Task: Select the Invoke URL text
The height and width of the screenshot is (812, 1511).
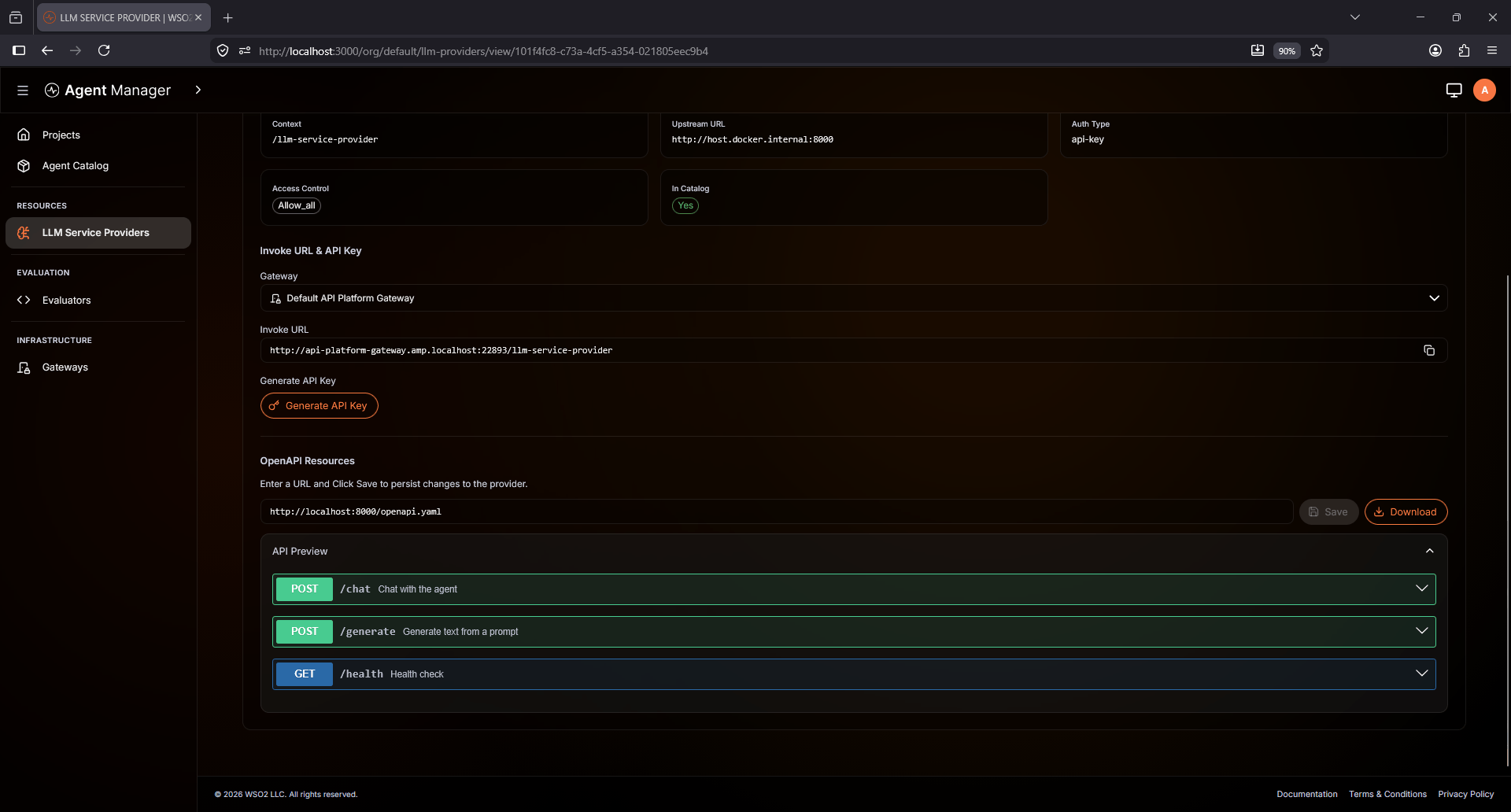Action: [x=441, y=351]
